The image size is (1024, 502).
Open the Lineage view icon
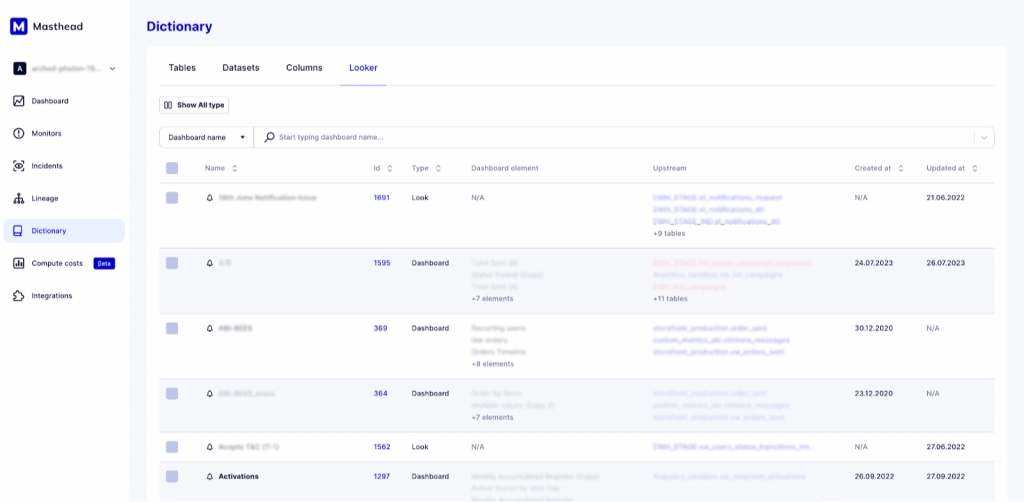click(x=19, y=198)
